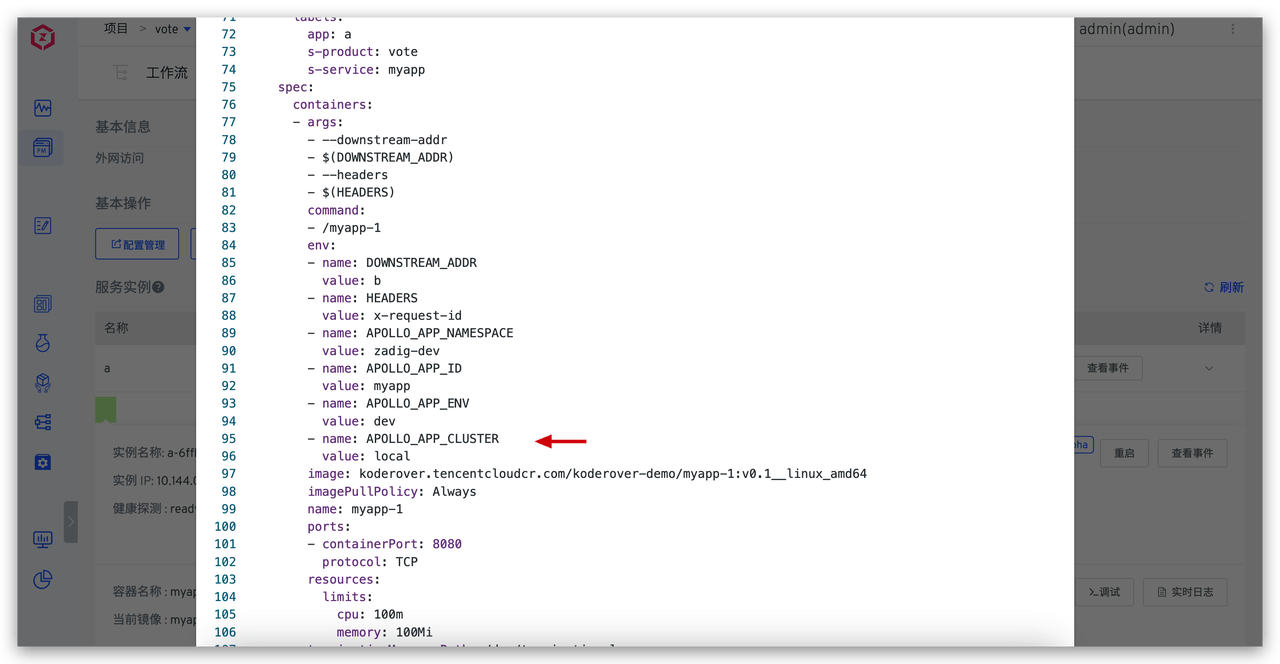
Task: Click the 重启 restart button
Action: 1124,453
